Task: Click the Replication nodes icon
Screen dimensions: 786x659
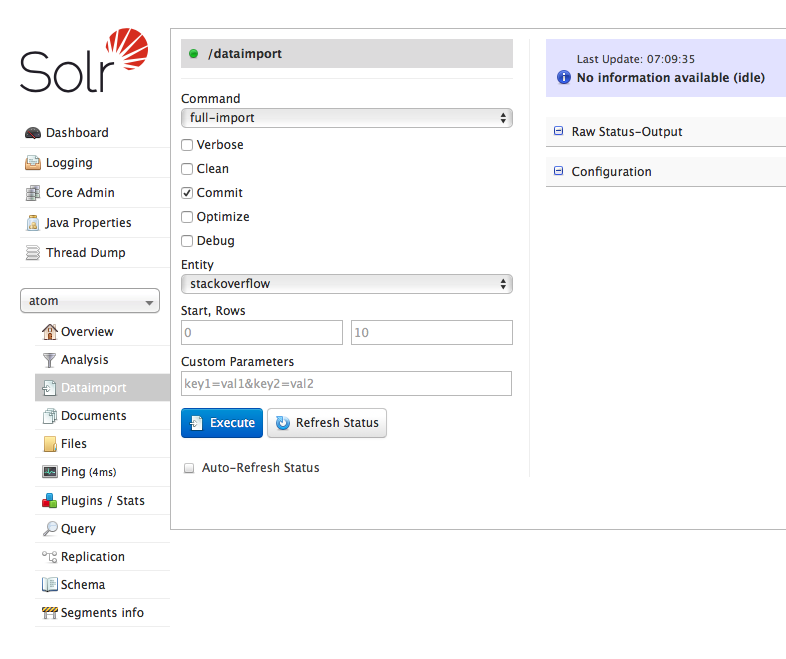Action: point(50,556)
